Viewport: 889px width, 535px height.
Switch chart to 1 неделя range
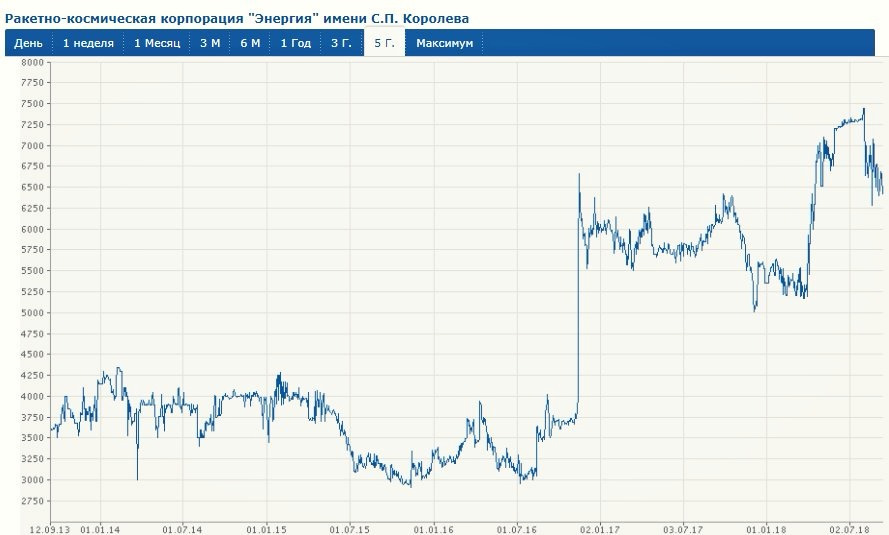(88, 43)
